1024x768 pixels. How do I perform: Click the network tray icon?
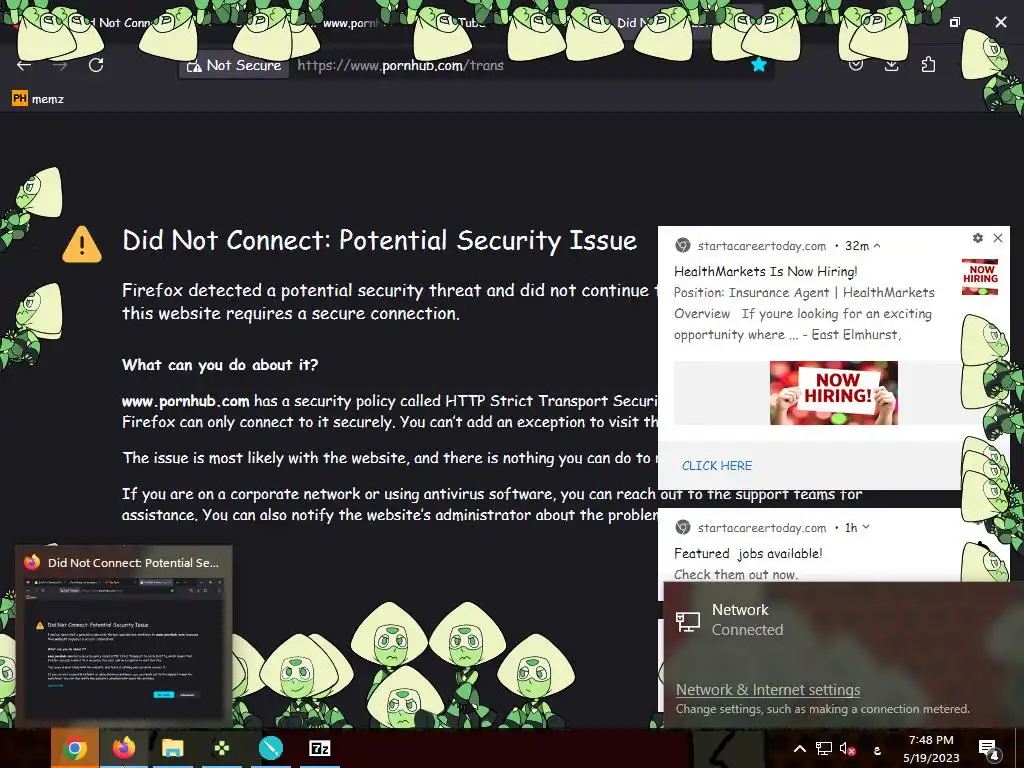pos(824,749)
